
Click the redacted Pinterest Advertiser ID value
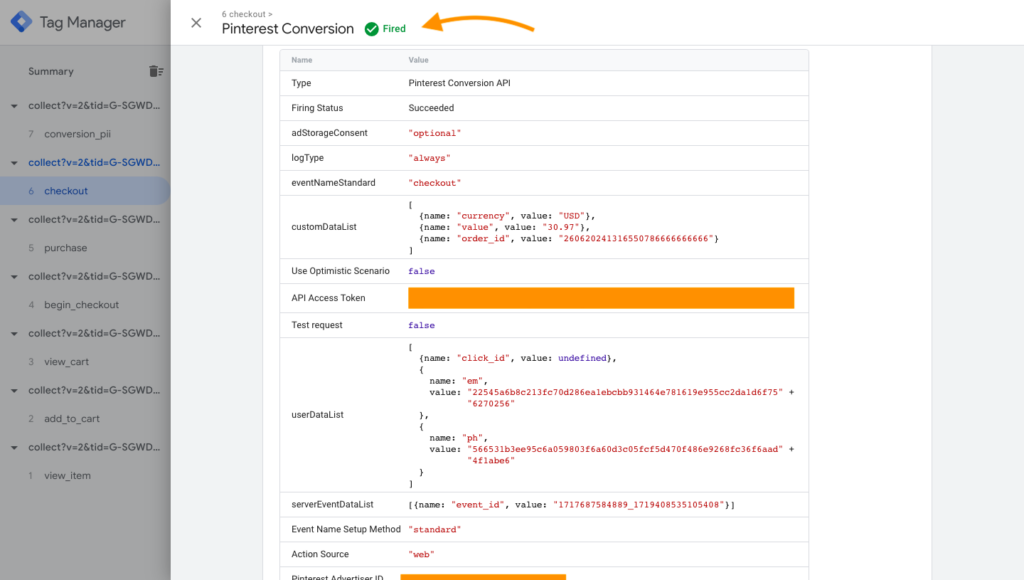(x=483, y=577)
